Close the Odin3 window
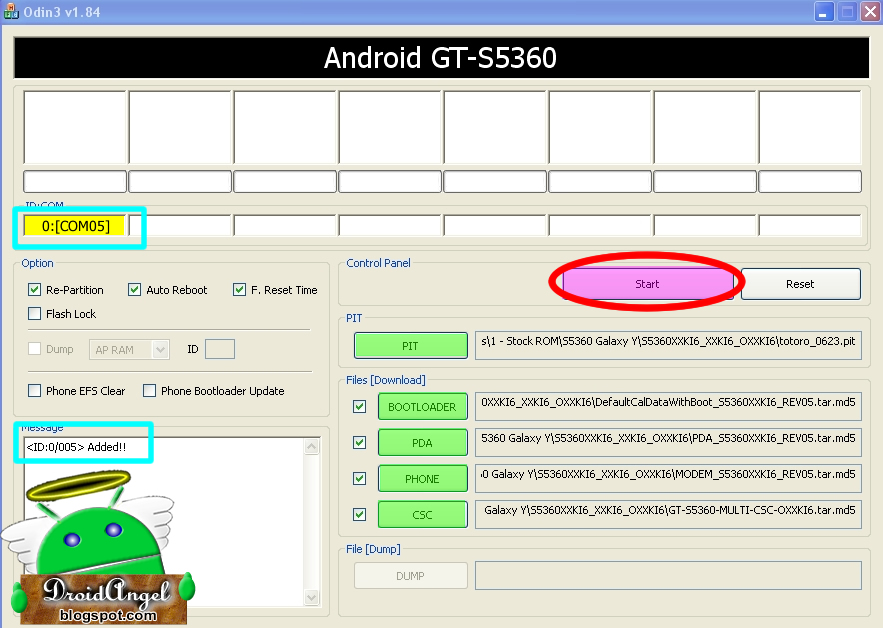 click(870, 12)
